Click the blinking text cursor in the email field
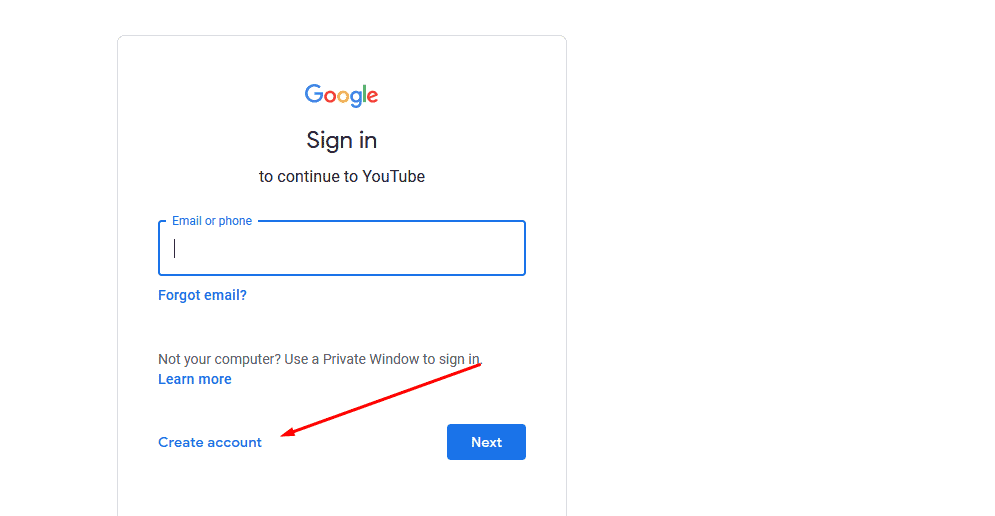 coord(174,248)
